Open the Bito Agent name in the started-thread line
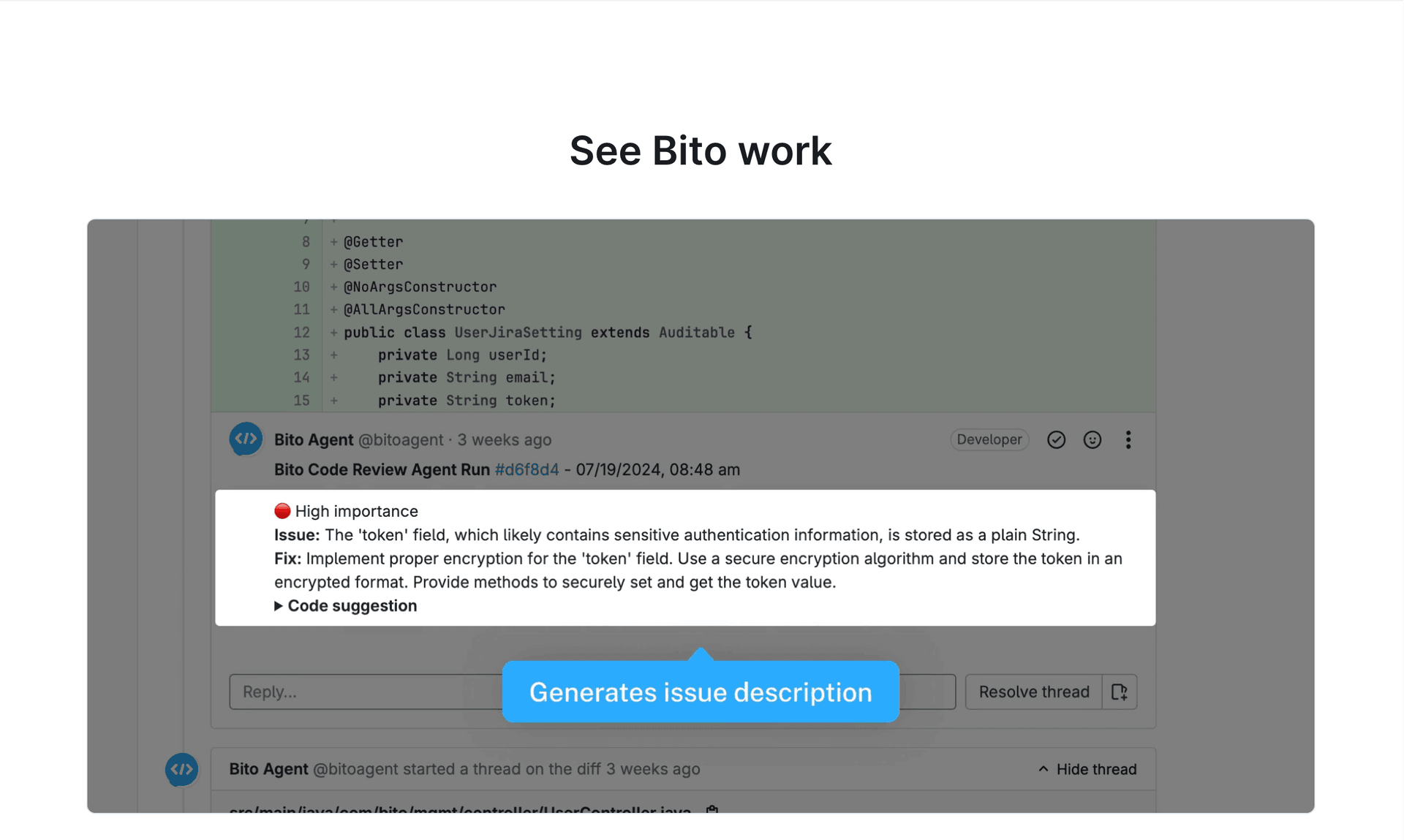The height and width of the screenshot is (840, 1404). [x=268, y=769]
